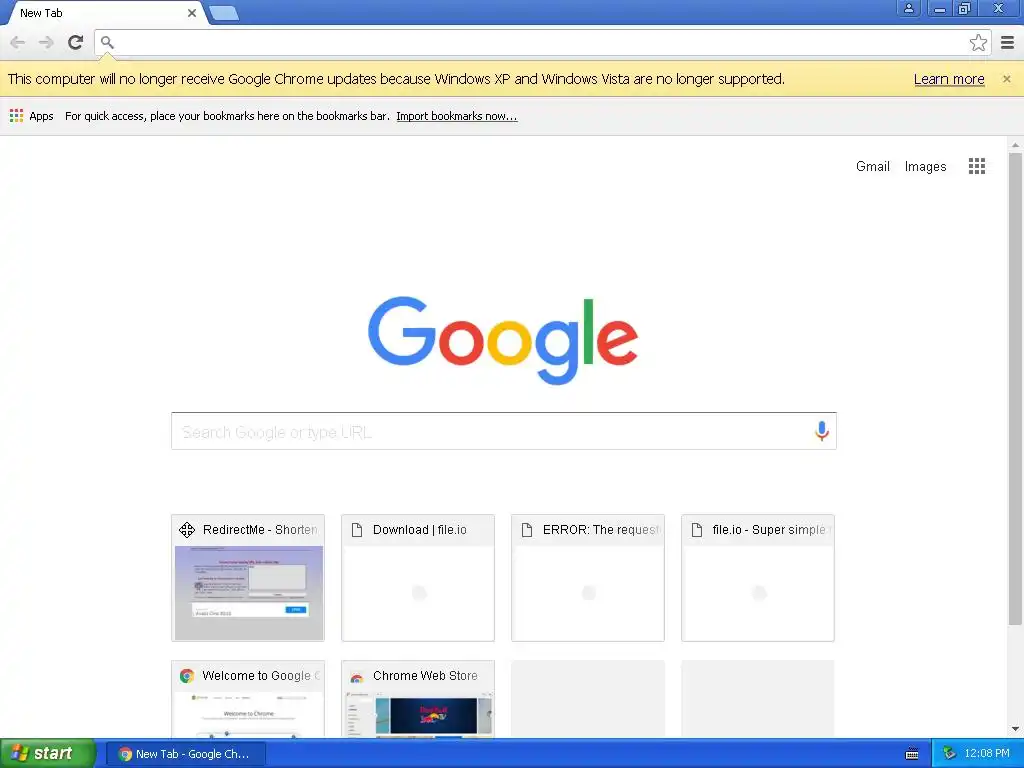Image resolution: width=1024 pixels, height=768 pixels.
Task: Click the search magnifier in address bar
Action: tap(107, 42)
